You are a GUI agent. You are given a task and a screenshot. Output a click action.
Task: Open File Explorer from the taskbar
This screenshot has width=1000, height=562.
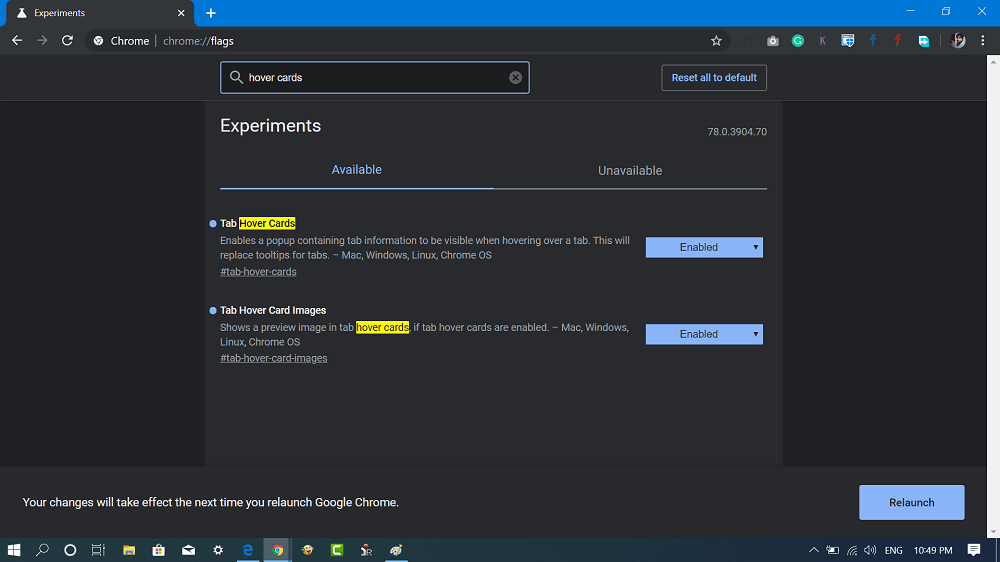coord(129,550)
